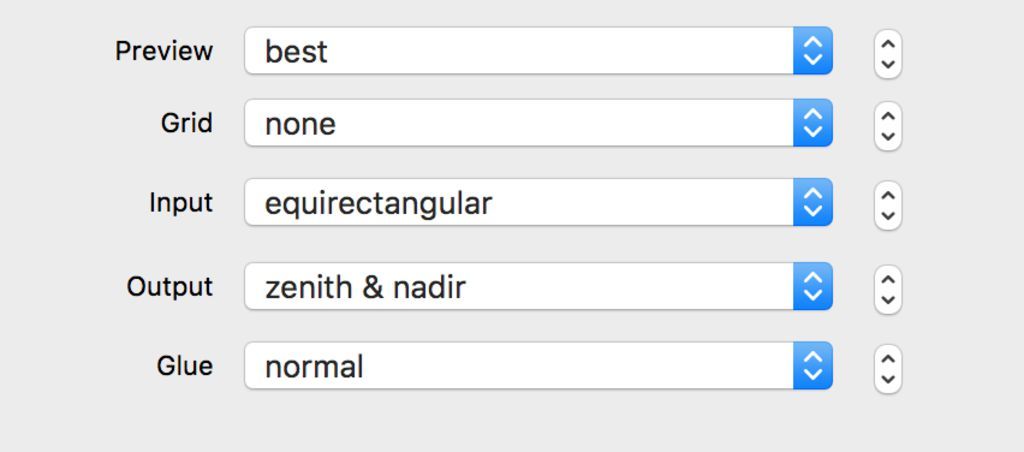The image size is (1024, 452).
Task: Click the blue chevron button on Preview popup
Action: [x=813, y=51]
